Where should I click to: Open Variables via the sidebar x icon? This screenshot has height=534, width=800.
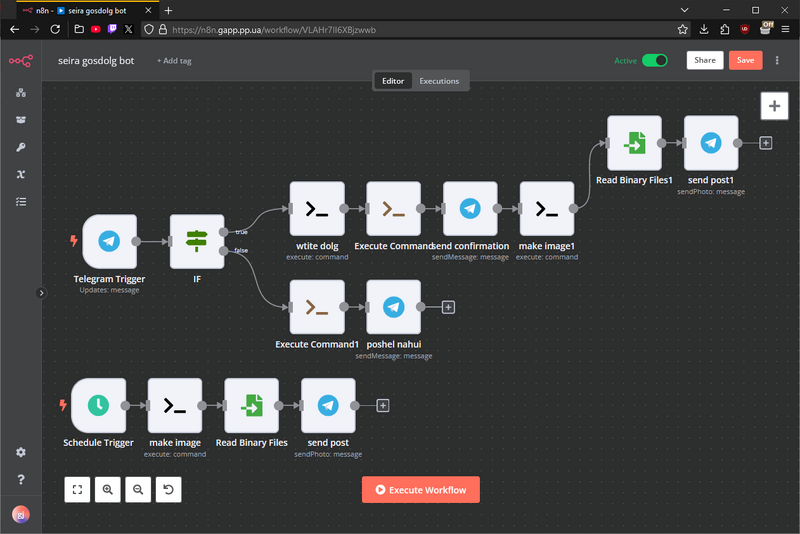pos(21,174)
